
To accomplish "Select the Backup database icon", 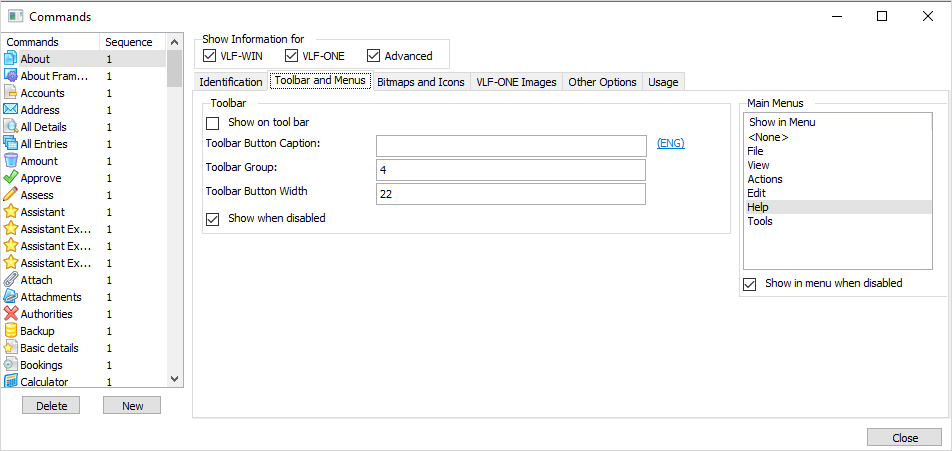I will click(11, 331).
